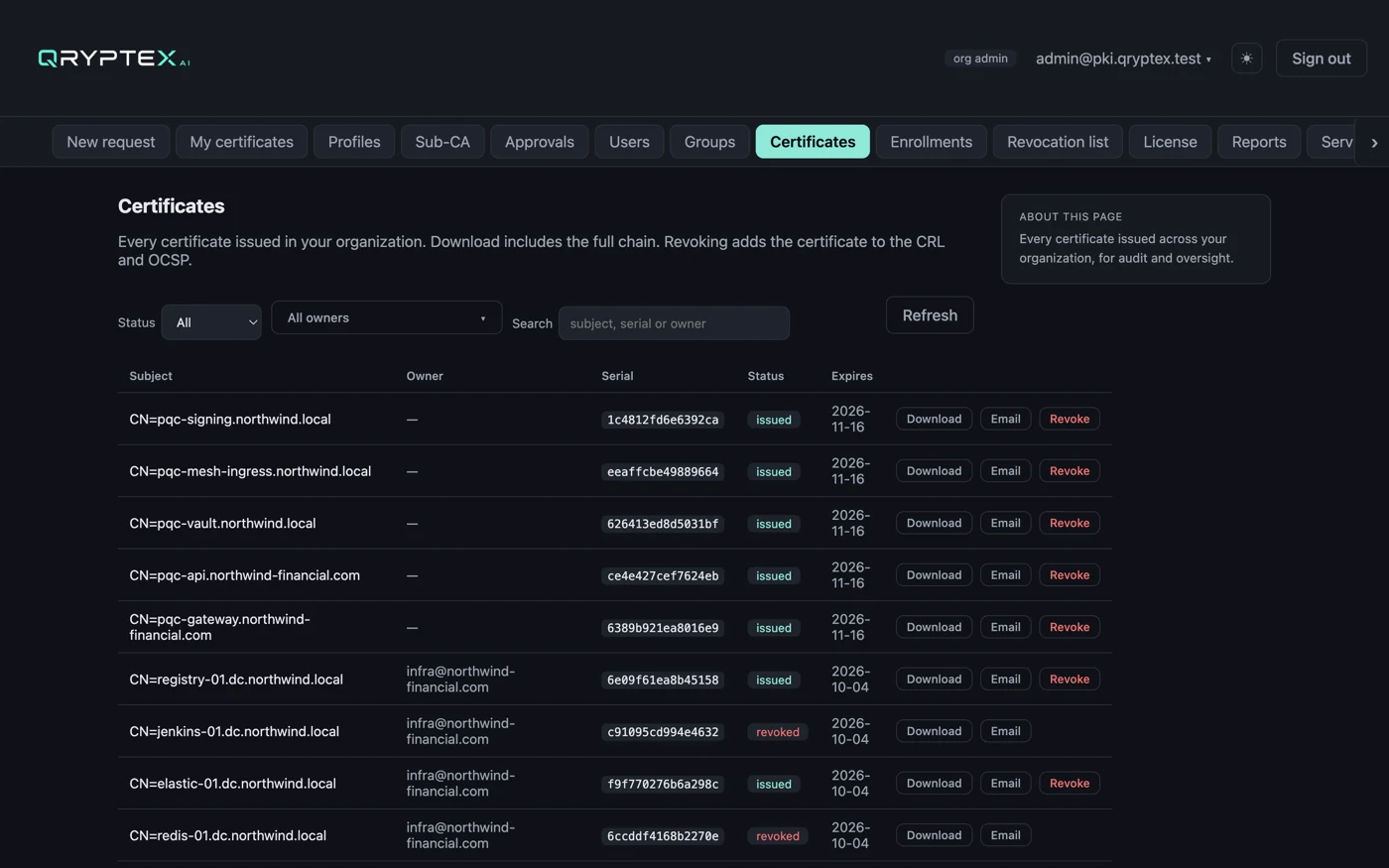Click serial 1c4812fd6e6392ca
The image size is (1389, 868).
(x=663, y=420)
